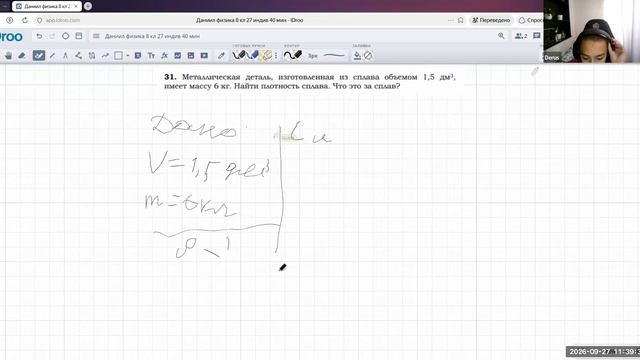Choose the black preset brush
Viewport: 640px width, 360px height.
tap(239, 55)
